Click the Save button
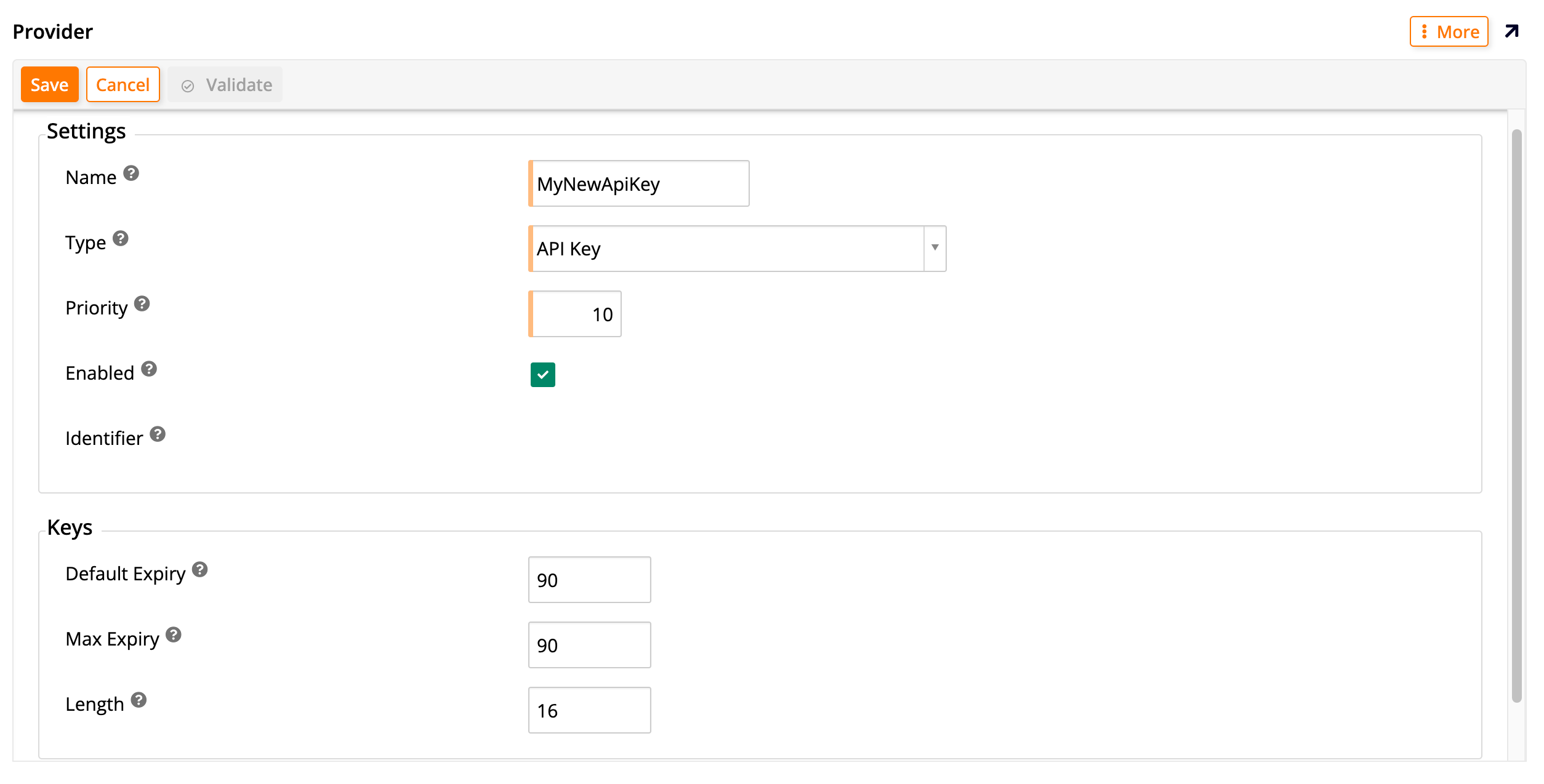 click(x=49, y=84)
